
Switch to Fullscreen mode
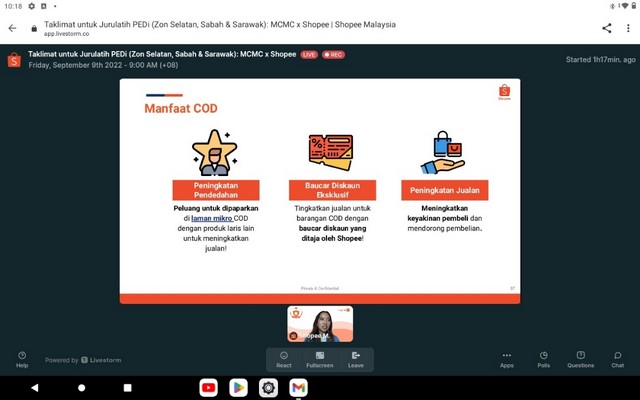coord(319,359)
